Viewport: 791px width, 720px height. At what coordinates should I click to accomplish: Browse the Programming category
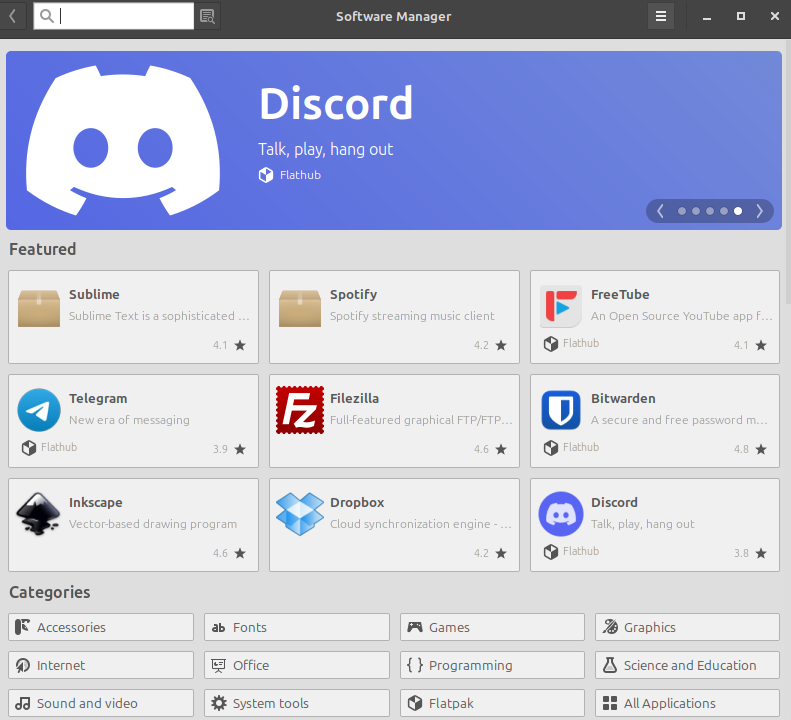pyautogui.click(x=492, y=665)
